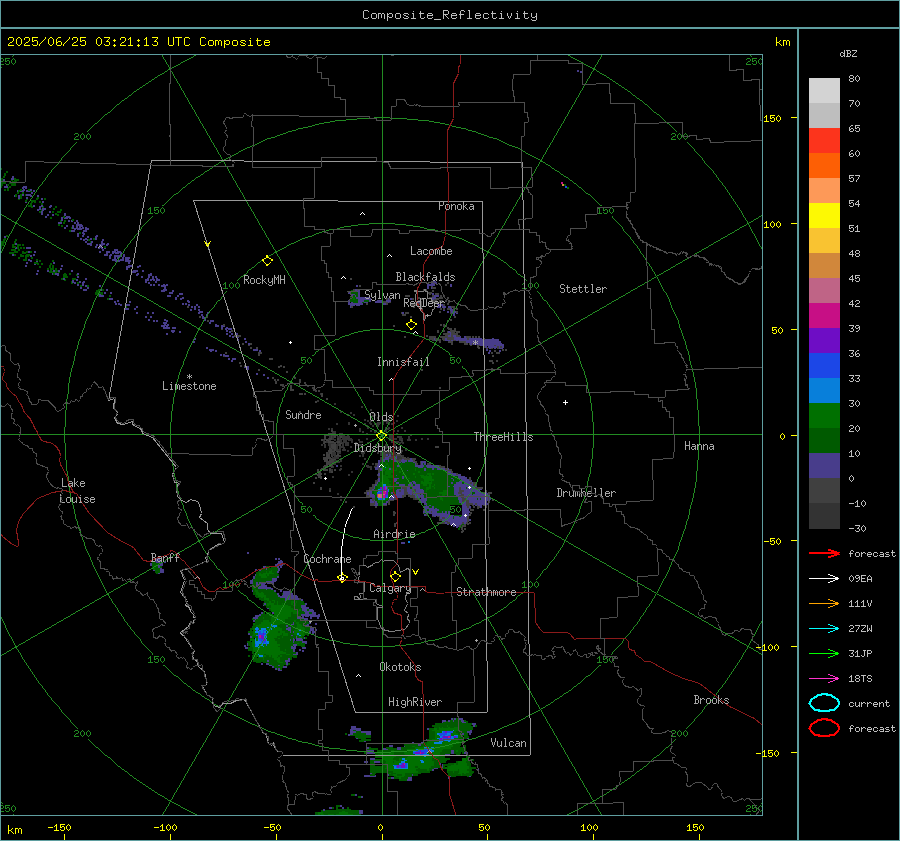Click the Innisfail town label
Viewport: 900px width, 841px height.
tap(403, 362)
